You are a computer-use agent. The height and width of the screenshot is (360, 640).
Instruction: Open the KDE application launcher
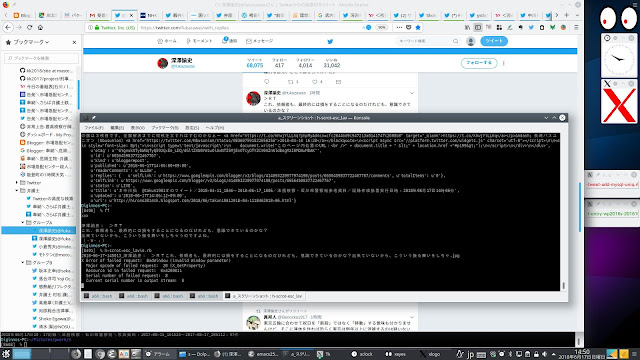pyautogui.click(x=6, y=354)
